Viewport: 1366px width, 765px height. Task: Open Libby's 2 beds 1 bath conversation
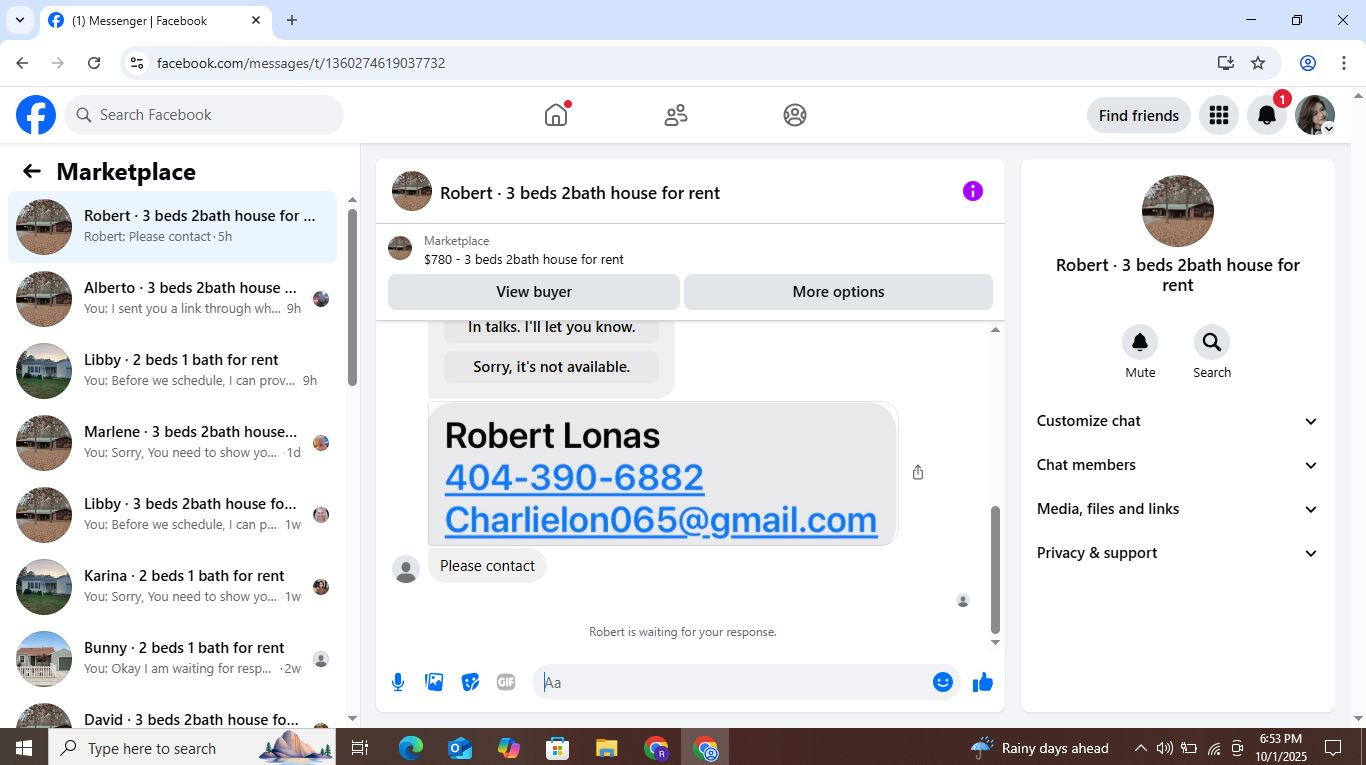172,371
